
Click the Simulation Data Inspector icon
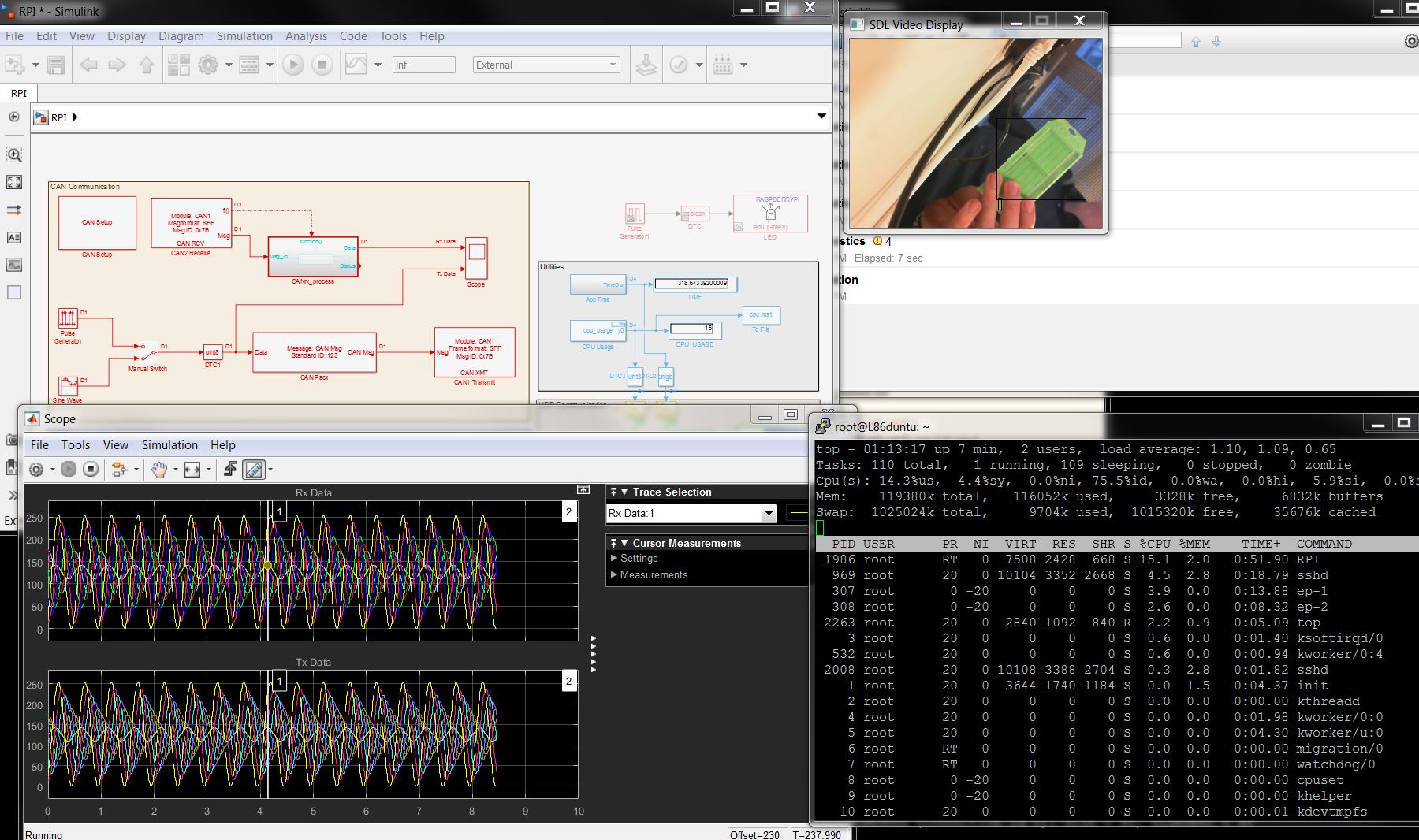(356, 65)
